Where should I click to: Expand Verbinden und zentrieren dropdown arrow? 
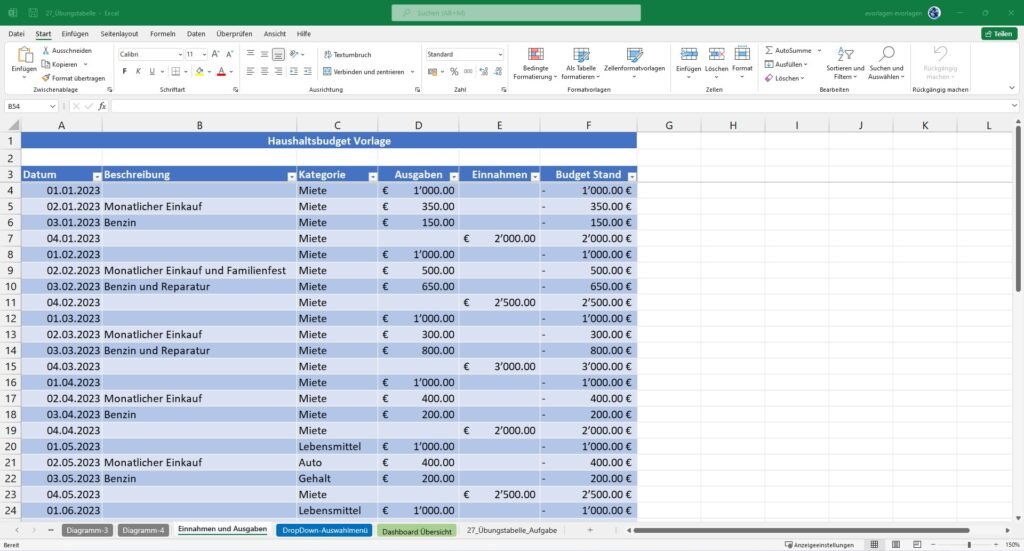413,72
